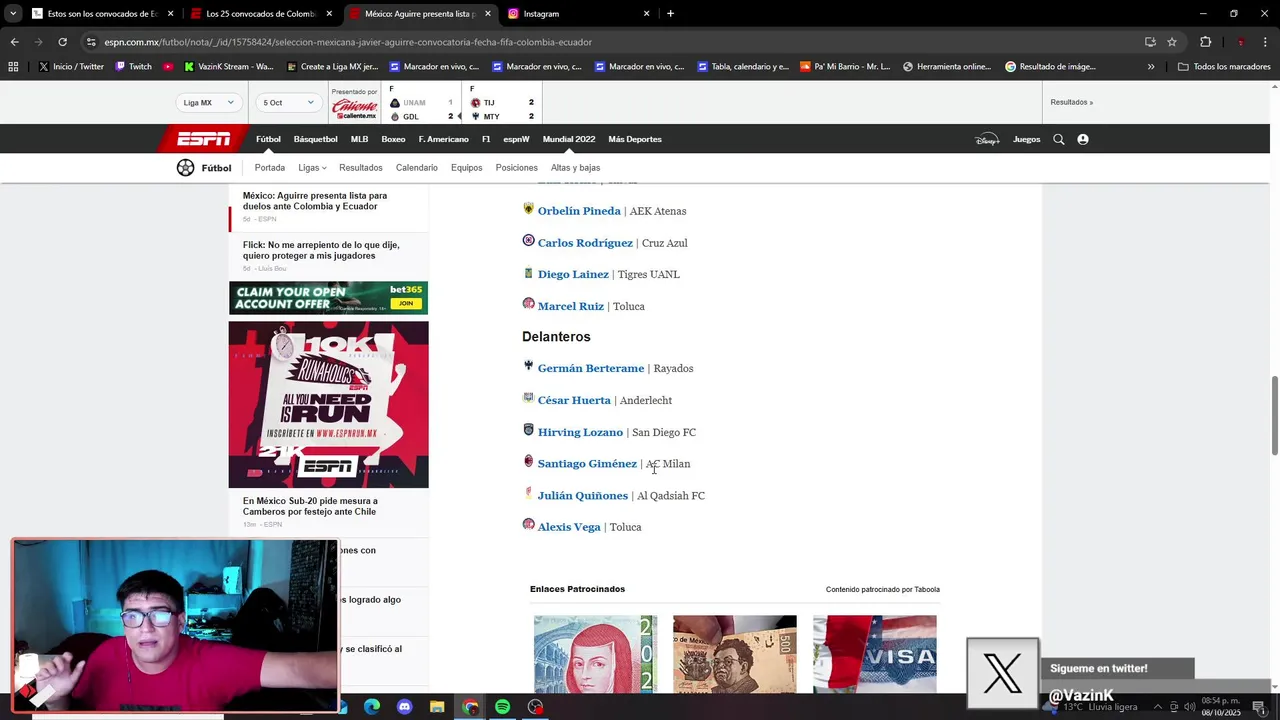Image resolution: width=1280 pixels, height=720 pixels.
Task: Switch to Los 25 convocados de Colombia tab
Action: [x=261, y=14]
